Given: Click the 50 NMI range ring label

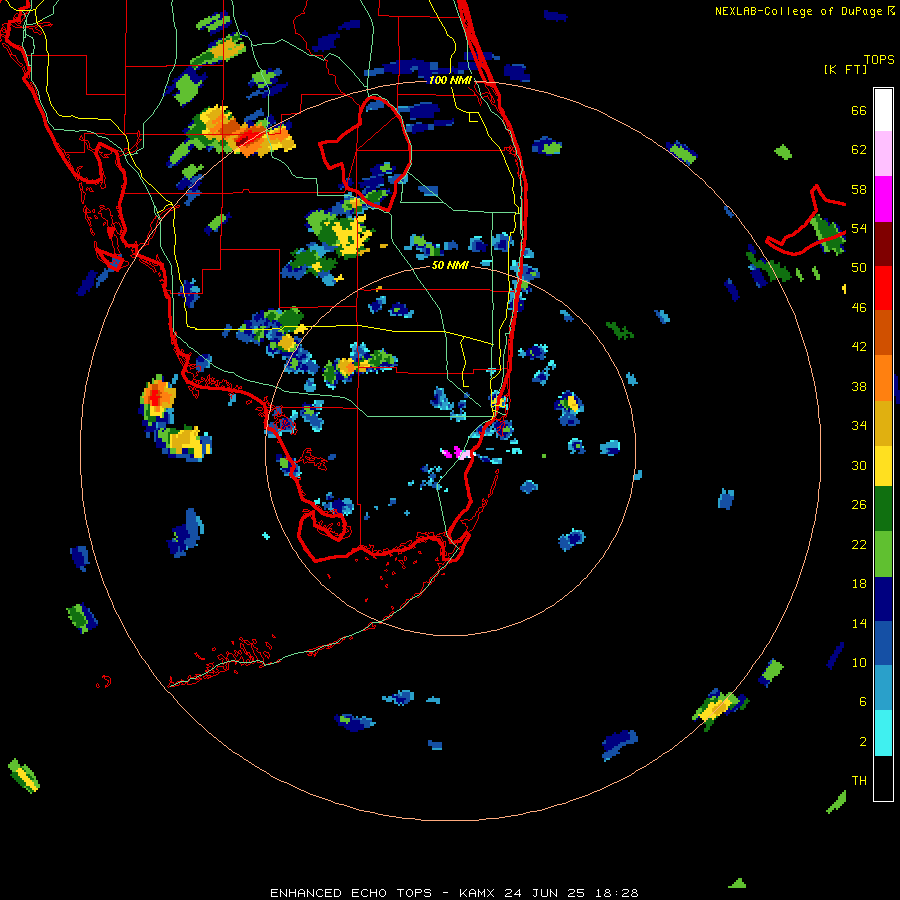Looking at the screenshot, I should coord(450,265).
